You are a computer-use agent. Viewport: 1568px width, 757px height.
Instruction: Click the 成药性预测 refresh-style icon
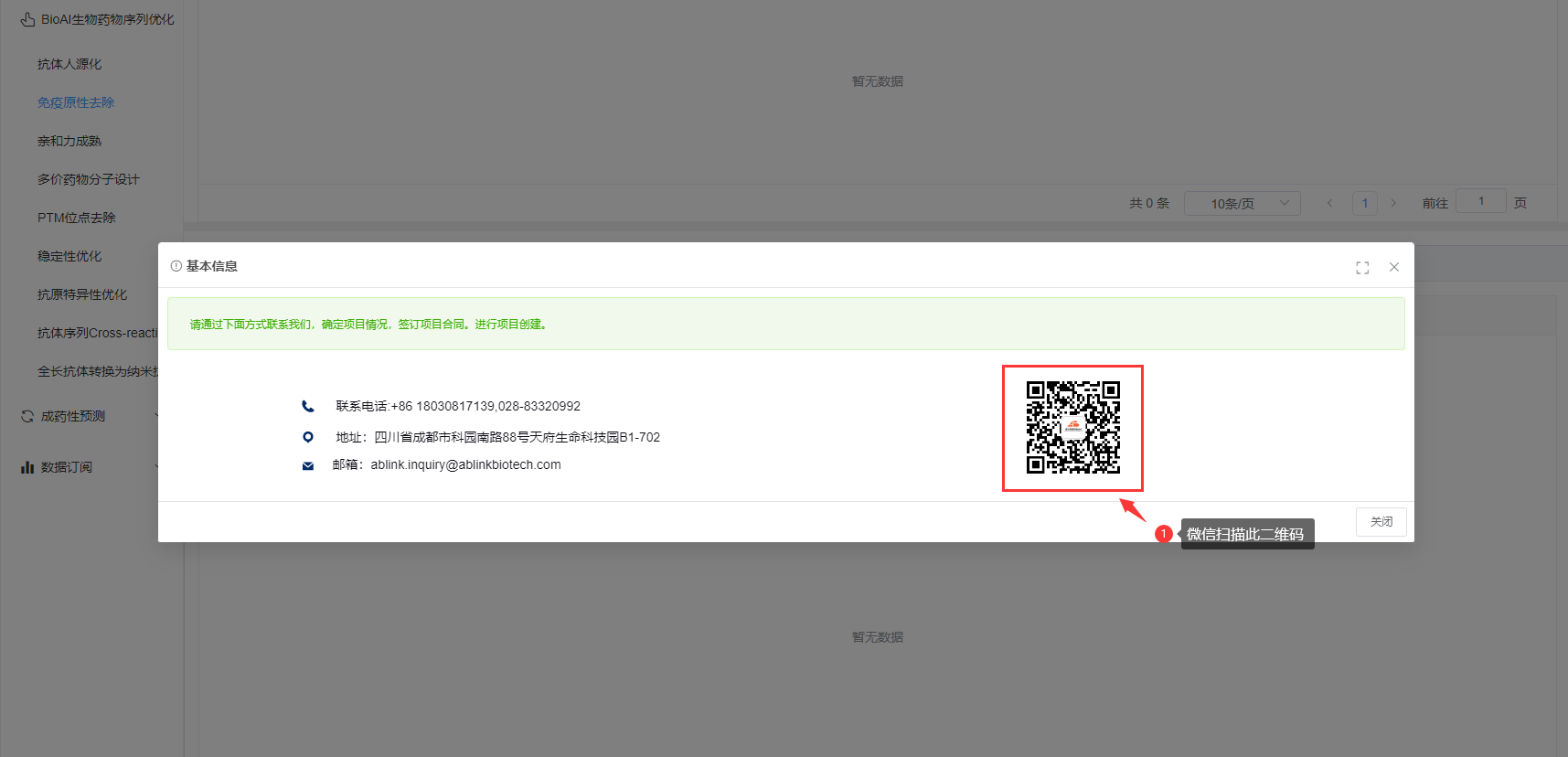(x=27, y=416)
